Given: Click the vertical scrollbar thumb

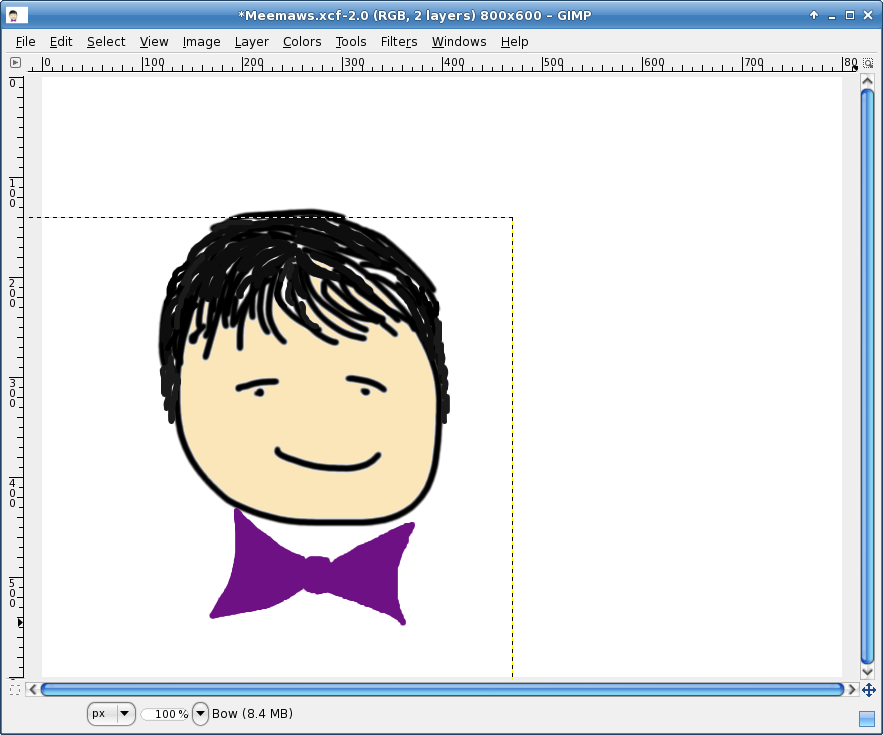Looking at the screenshot, I should (867, 377).
